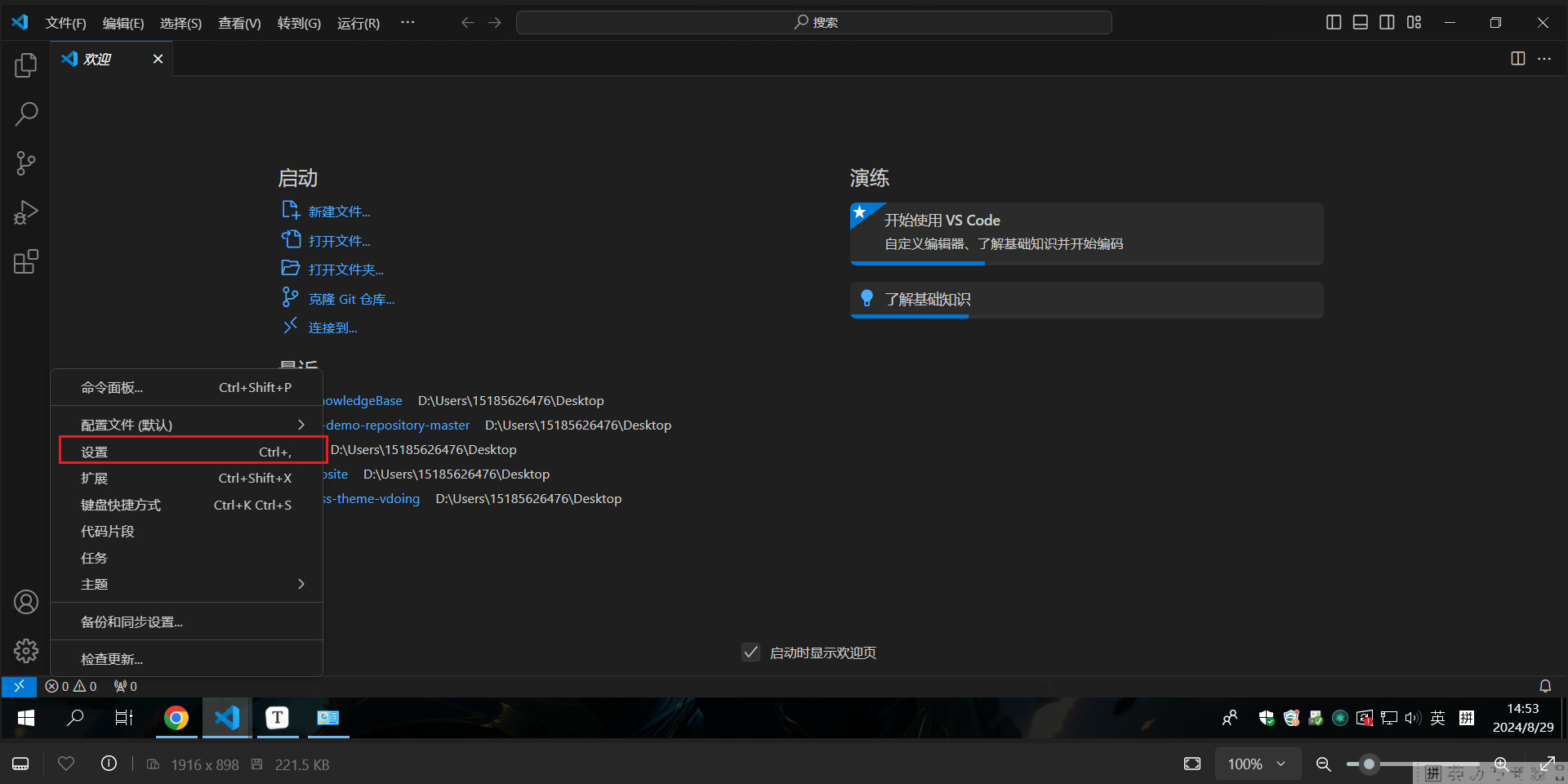1568x784 pixels.
Task: Open the Search view in activity bar
Action: click(25, 114)
